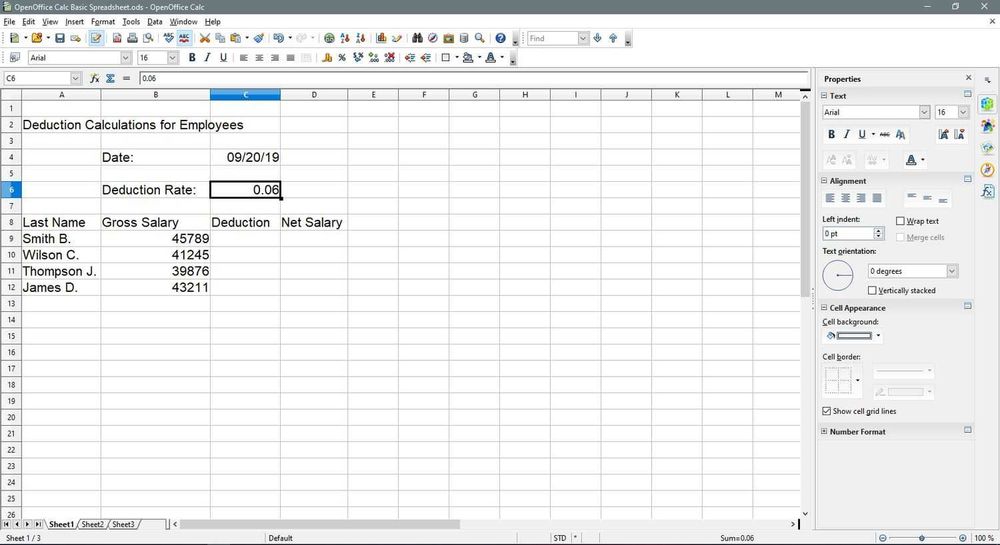This screenshot has width=1000, height=545.
Task: Click STD selection mode in status bar
Action: [x=559, y=538]
